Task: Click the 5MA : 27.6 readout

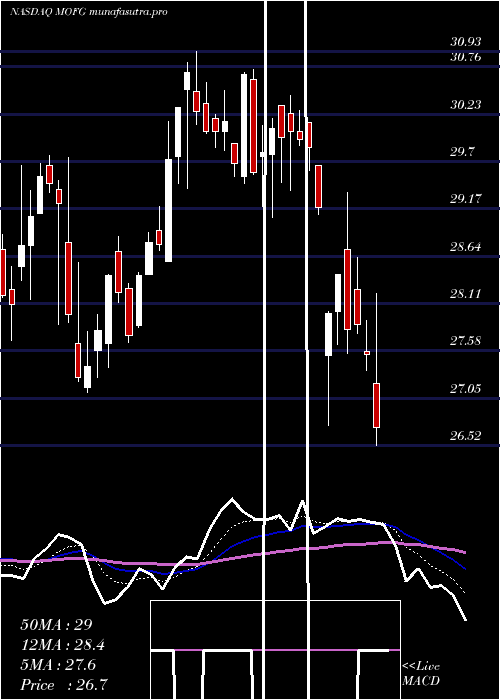Action: pos(58,665)
